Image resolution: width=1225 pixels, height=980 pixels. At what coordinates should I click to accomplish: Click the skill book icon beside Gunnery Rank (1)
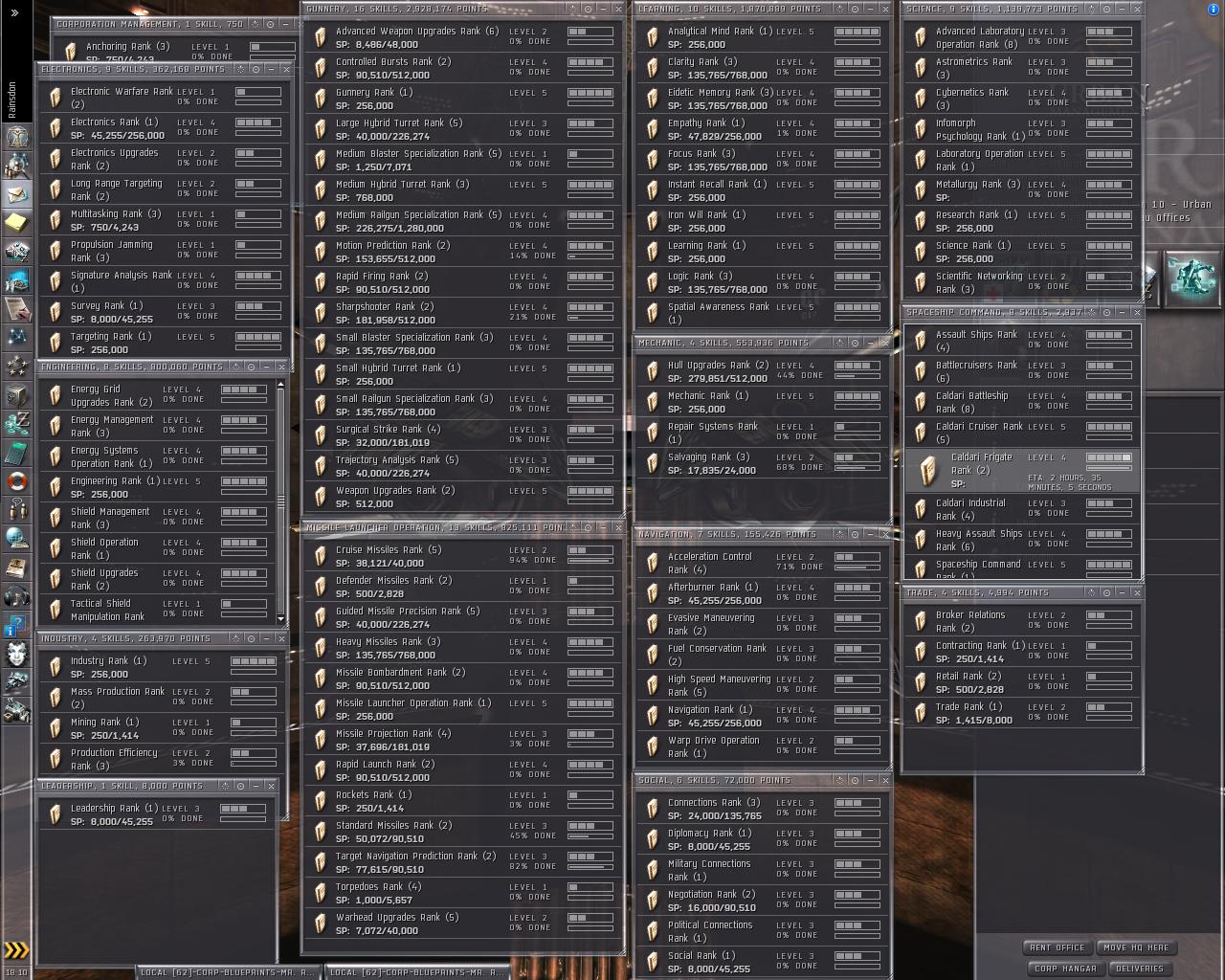(322, 99)
